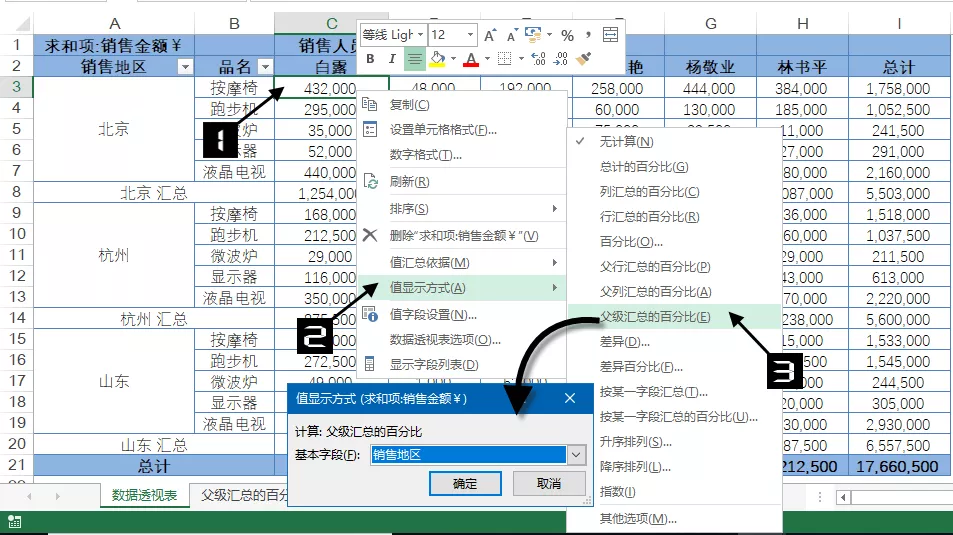Select 父级汇总的百分比 option
953x535 pixels.
[x=674, y=317]
